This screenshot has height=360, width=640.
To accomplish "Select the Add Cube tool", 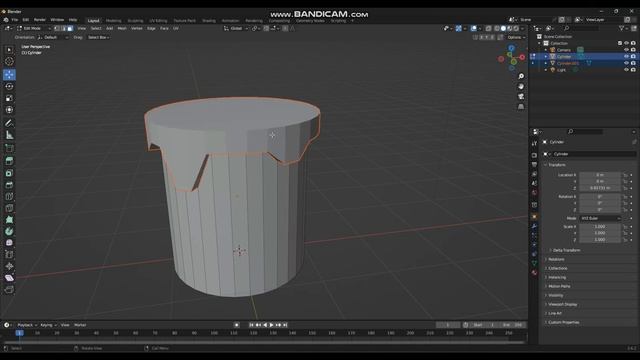I will (x=9, y=148).
